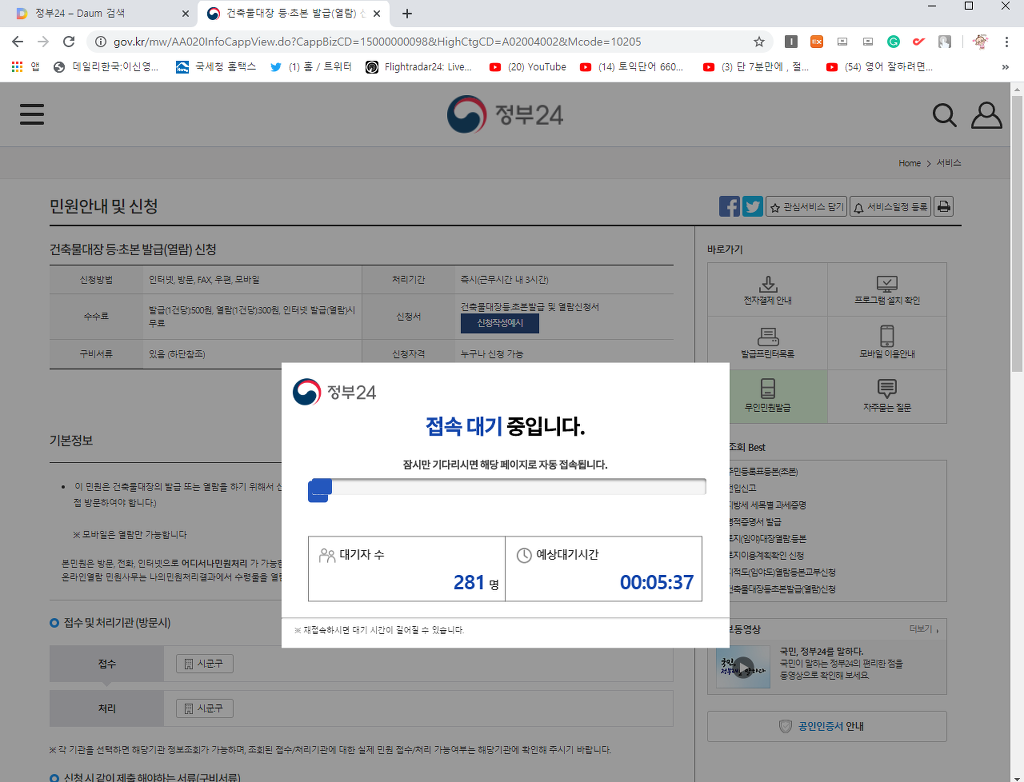Screen dimensions: 1024x782
Task: Open the 공인인증서 안내 link
Action: 827,726
